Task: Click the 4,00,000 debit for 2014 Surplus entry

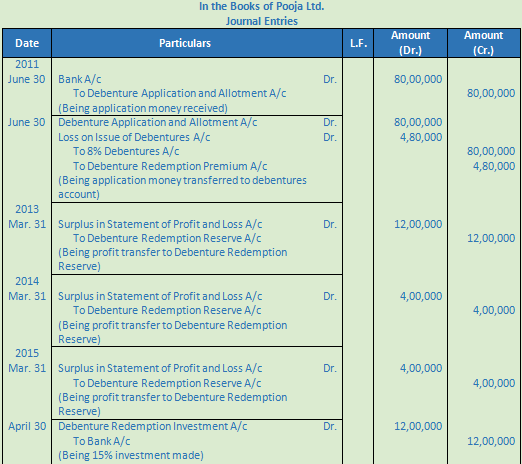Action: click(421, 296)
